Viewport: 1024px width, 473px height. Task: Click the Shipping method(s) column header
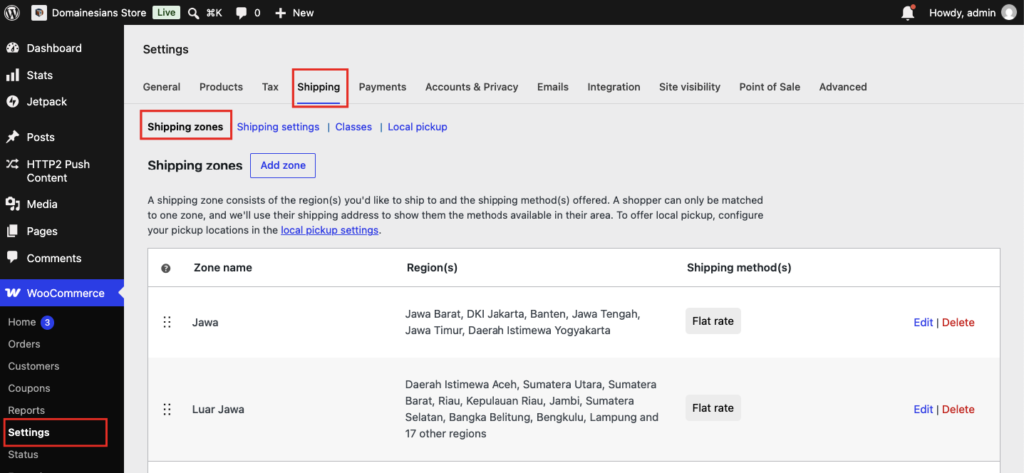click(x=739, y=267)
